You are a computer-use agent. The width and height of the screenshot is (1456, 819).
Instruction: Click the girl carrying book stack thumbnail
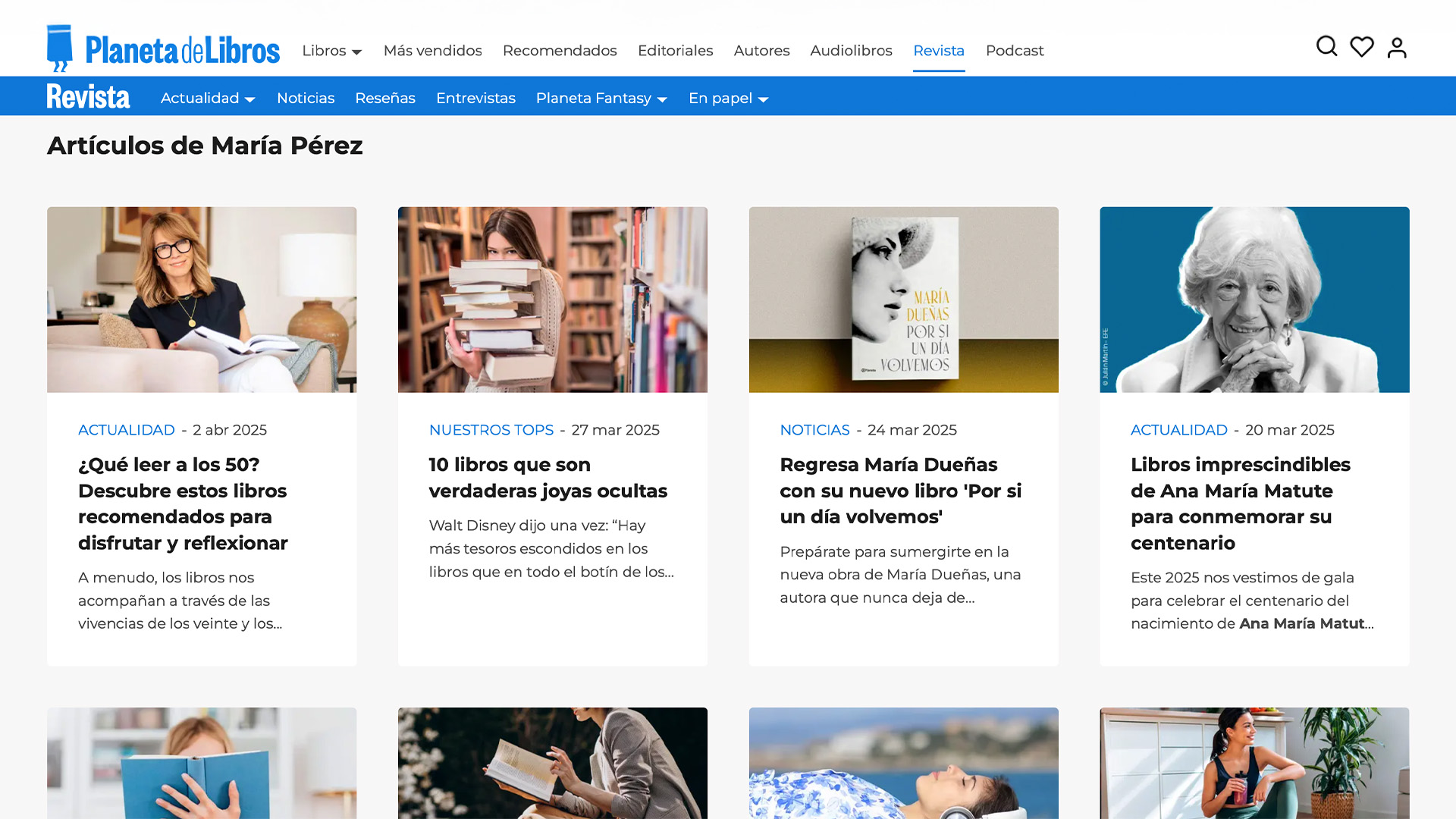click(553, 300)
